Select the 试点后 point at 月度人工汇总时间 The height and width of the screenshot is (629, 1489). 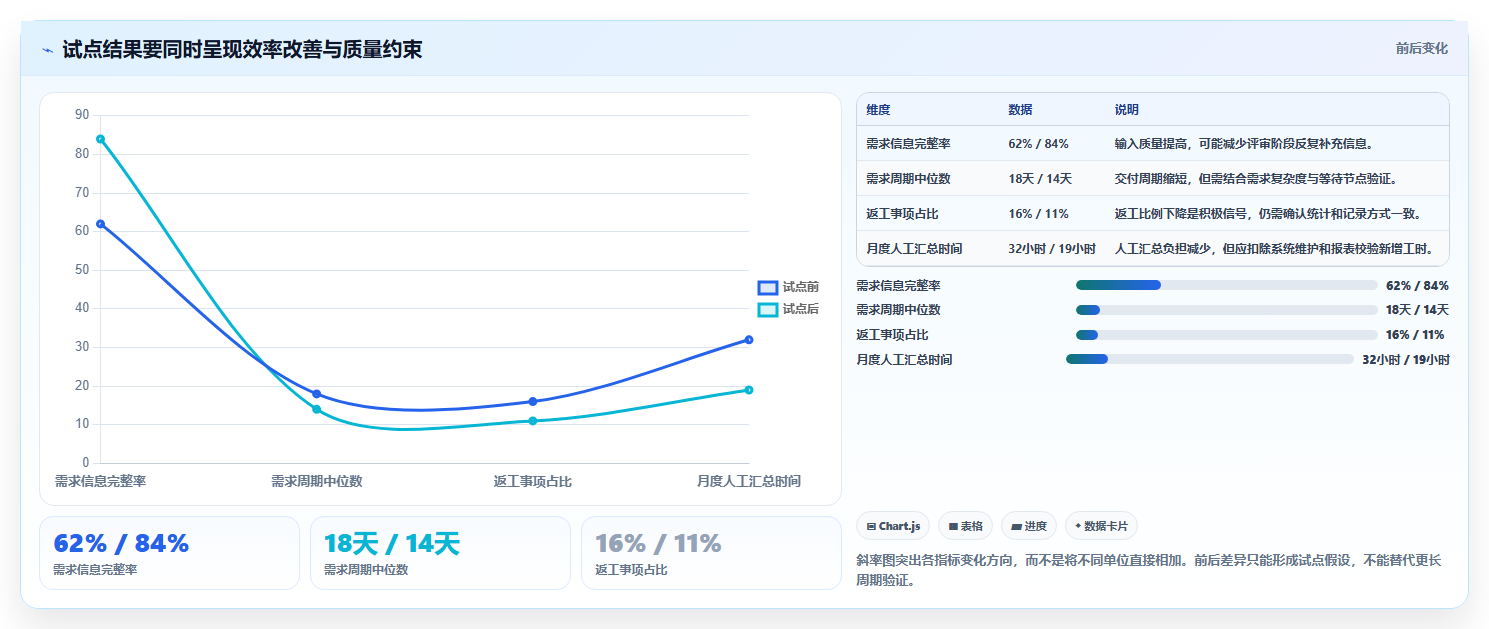point(748,390)
